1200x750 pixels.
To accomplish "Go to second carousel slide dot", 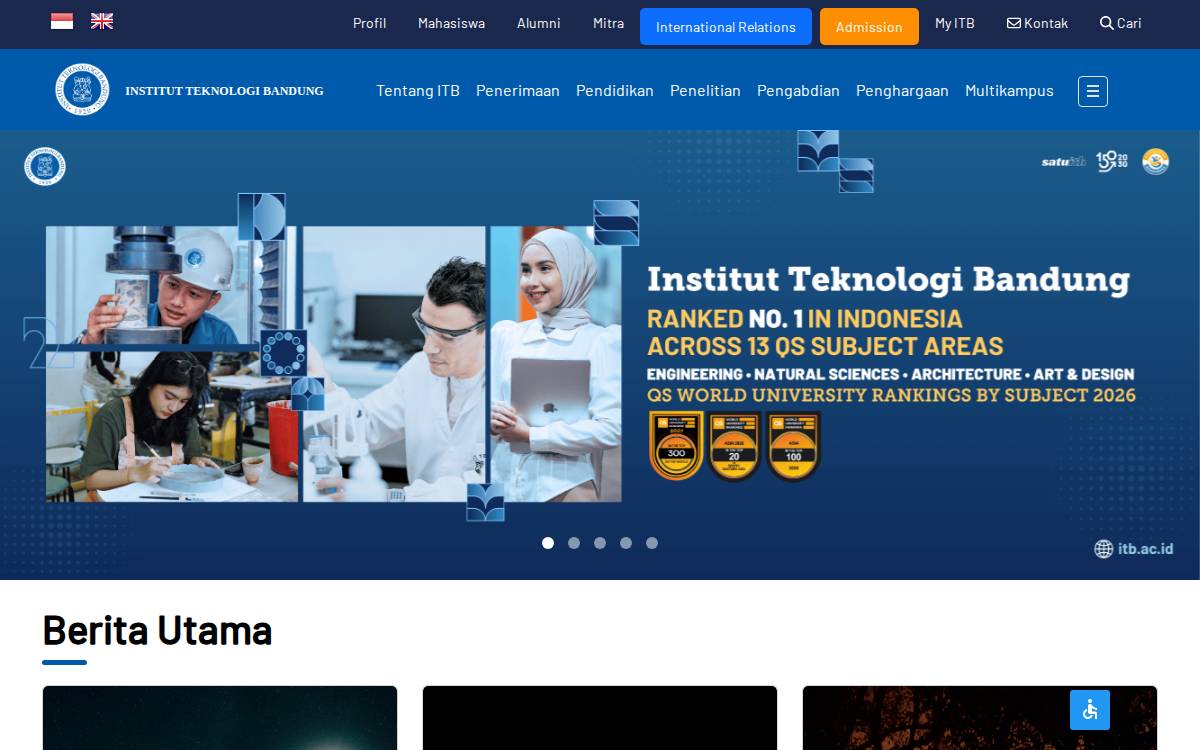I will tap(574, 543).
